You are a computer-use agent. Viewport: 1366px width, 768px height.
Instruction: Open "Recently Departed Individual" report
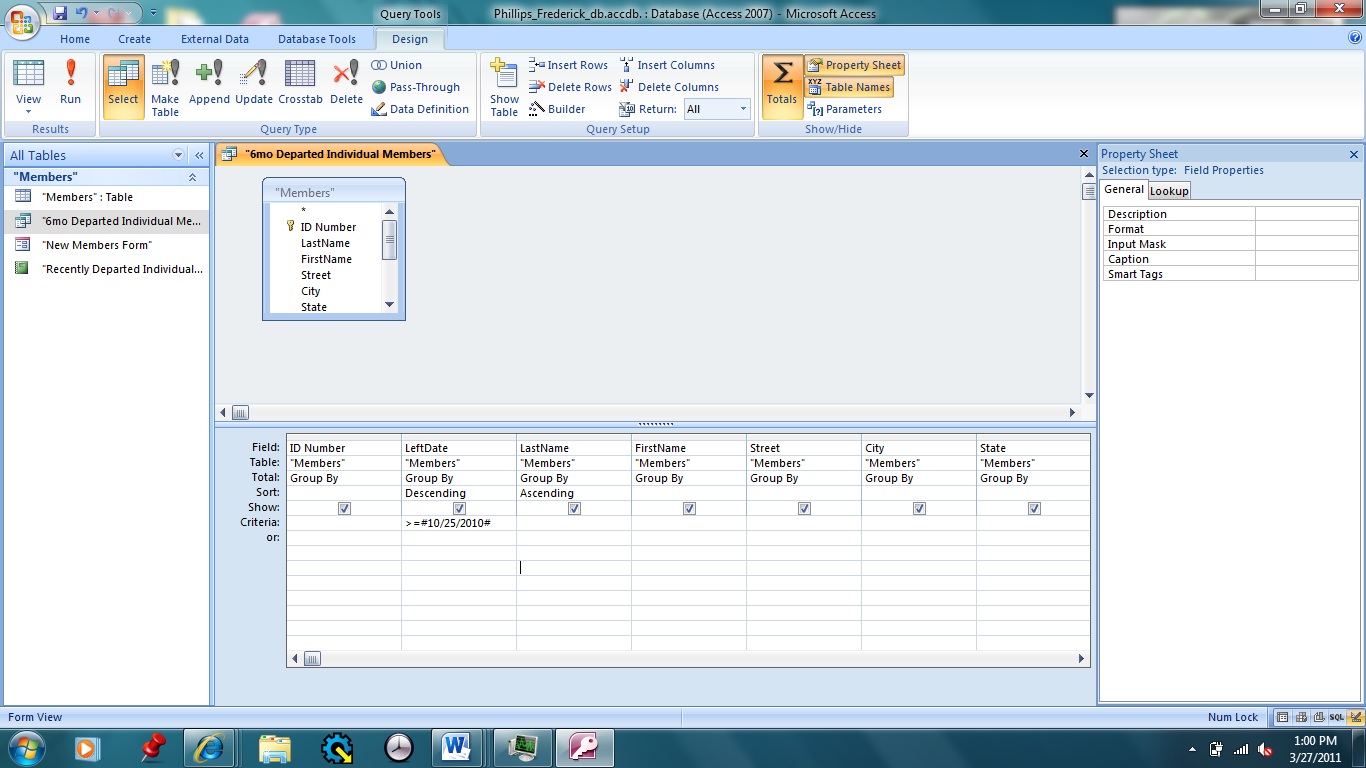coord(106,269)
